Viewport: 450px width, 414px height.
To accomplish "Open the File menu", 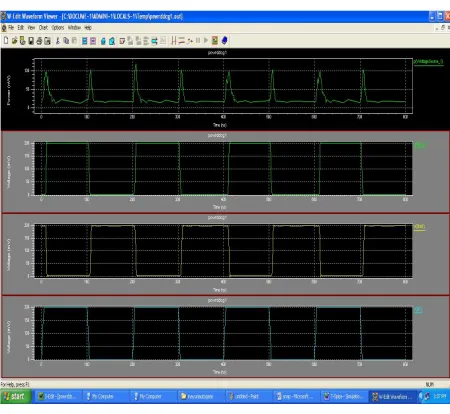I will pos(11,28).
